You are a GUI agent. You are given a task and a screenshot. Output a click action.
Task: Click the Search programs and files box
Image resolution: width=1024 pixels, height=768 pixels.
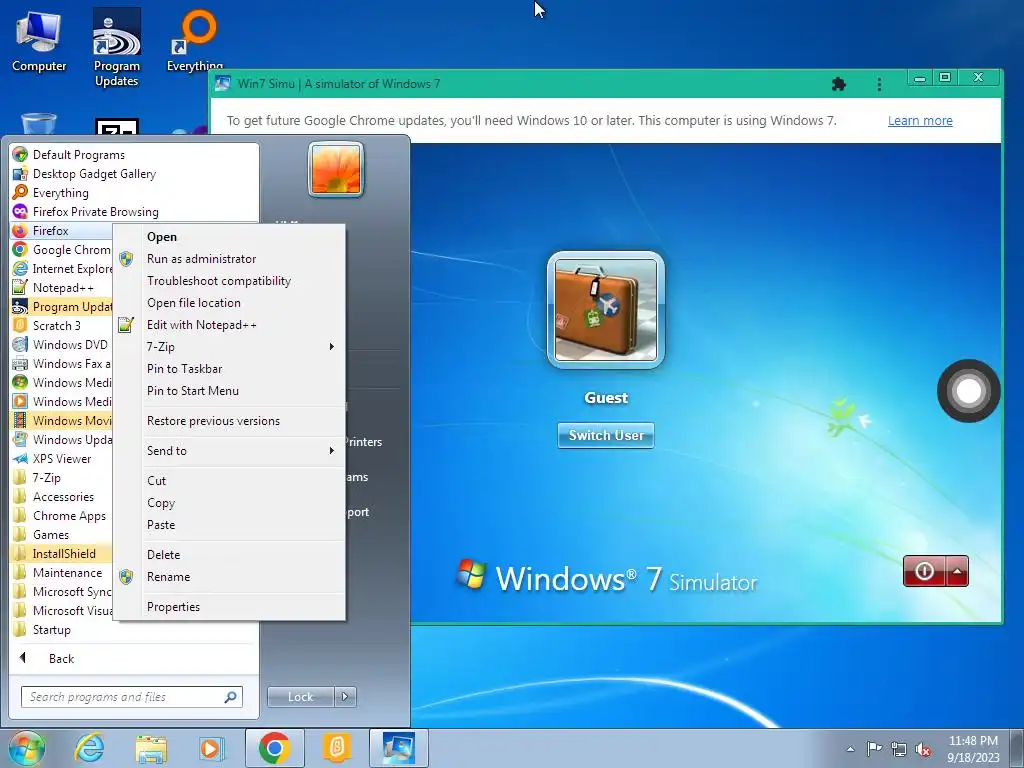point(131,697)
